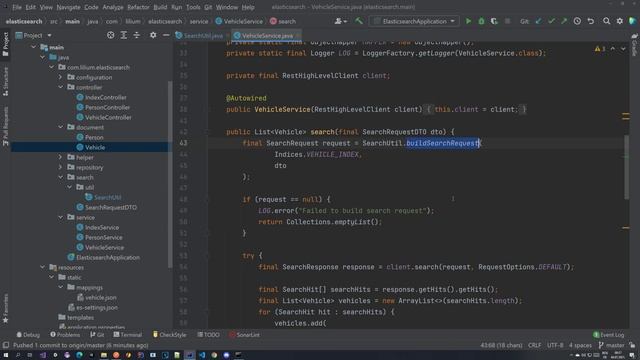
Task: Click the master branch widget in status bar
Action: pyautogui.click(x=611, y=345)
